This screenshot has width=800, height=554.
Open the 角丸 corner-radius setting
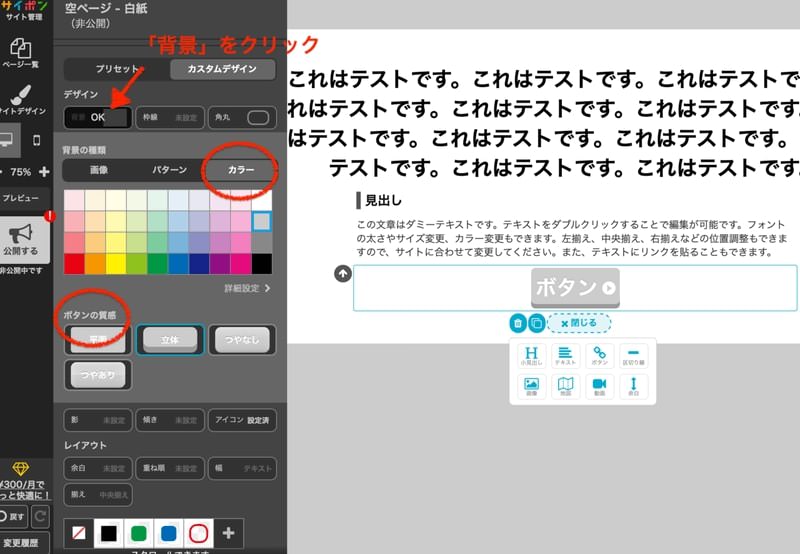point(242,117)
